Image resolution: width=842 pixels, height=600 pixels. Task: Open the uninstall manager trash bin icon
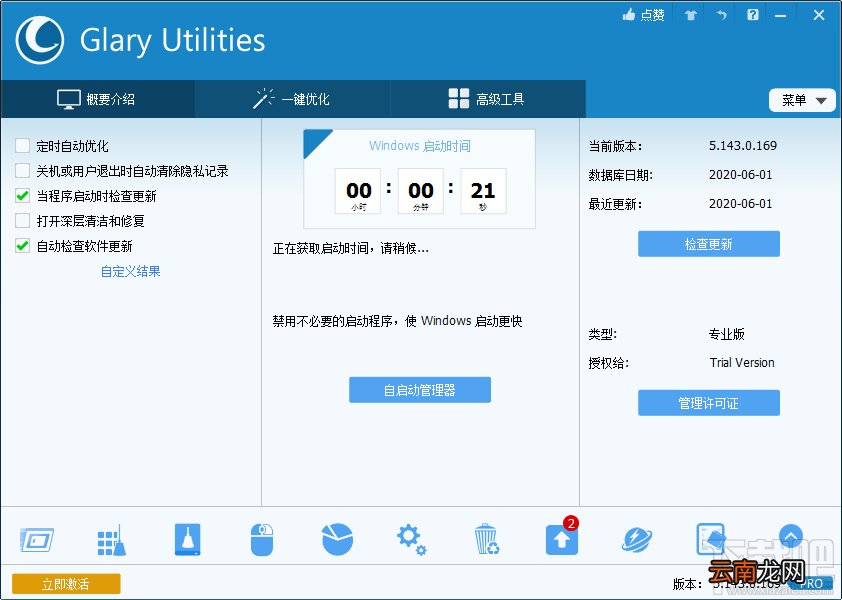(487, 539)
